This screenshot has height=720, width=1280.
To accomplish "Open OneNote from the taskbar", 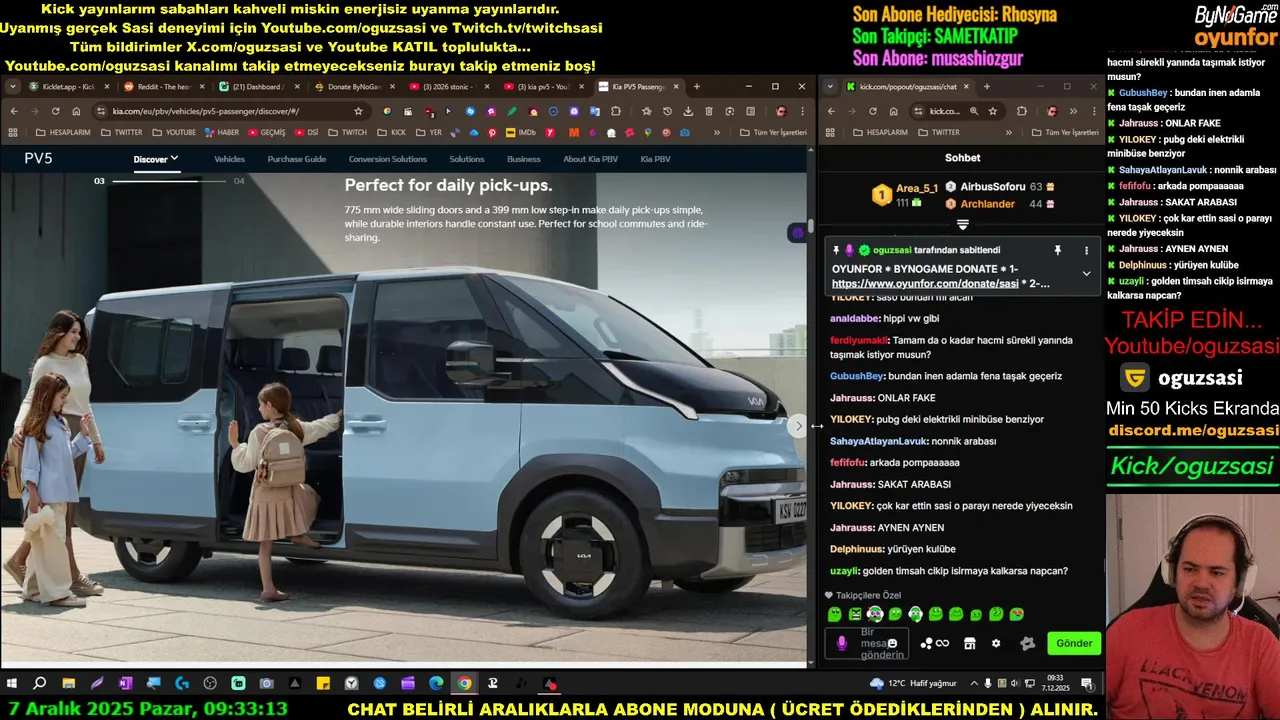I will tap(125, 684).
